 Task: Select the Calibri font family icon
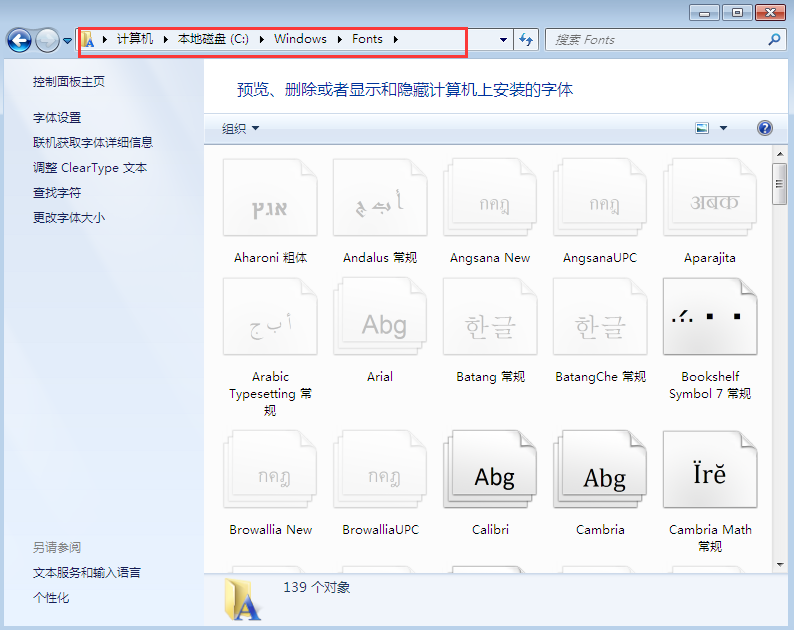(490, 469)
